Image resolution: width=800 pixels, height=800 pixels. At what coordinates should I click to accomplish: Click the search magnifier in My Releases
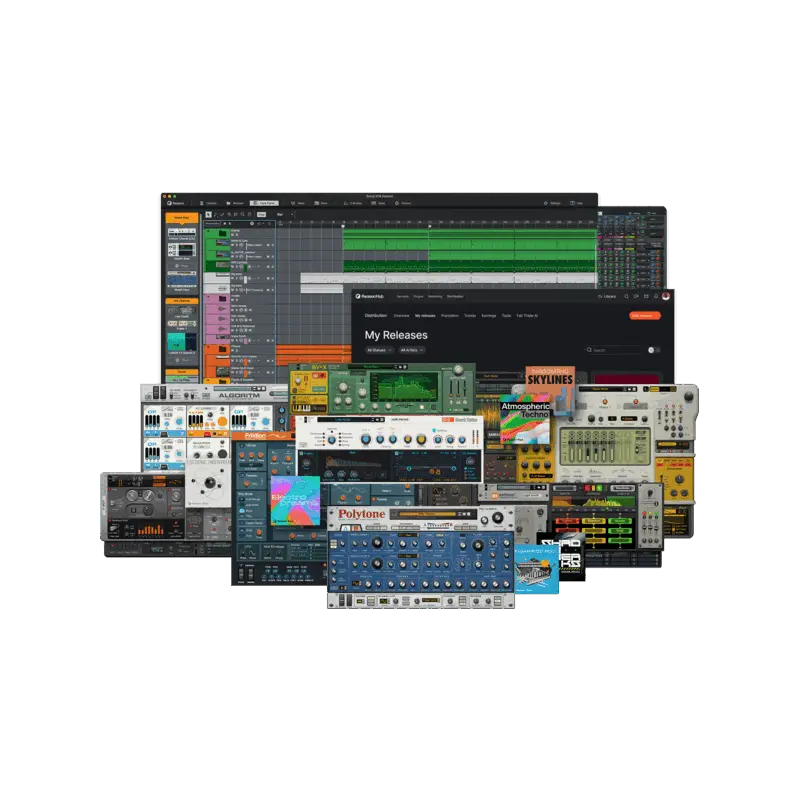point(589,350)
